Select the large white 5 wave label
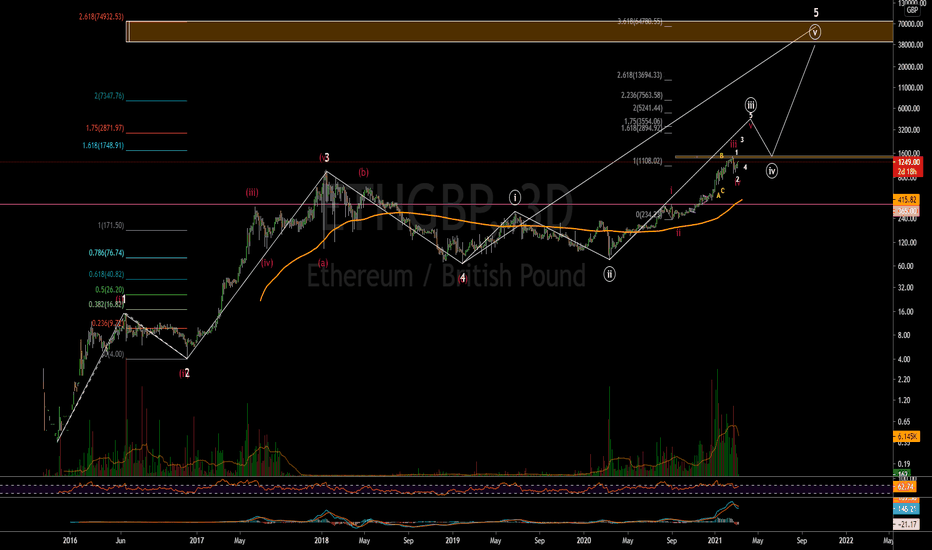932x550 pixels. 816,12
